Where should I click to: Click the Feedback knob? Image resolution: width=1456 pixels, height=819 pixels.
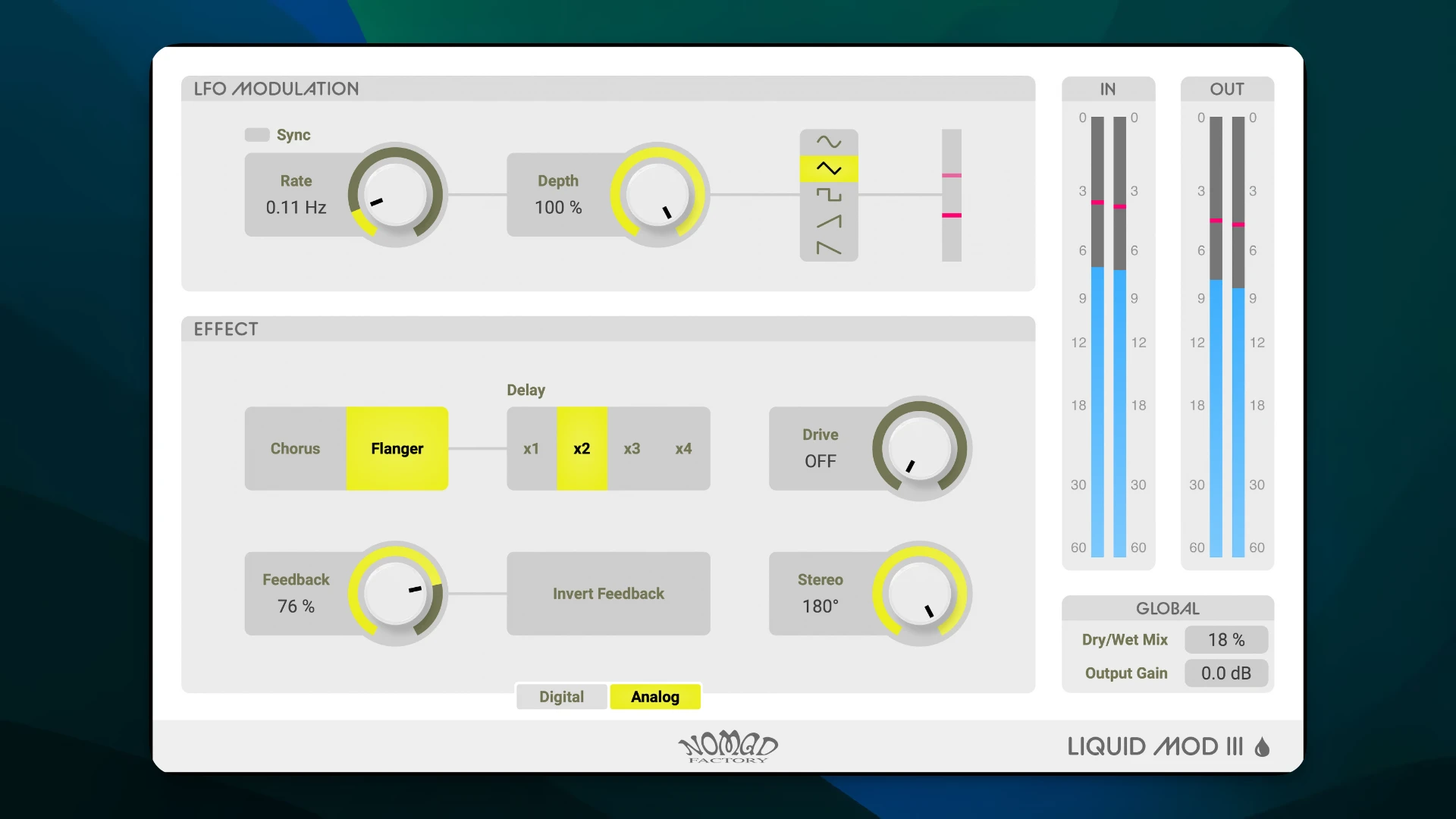coord(395,593)
